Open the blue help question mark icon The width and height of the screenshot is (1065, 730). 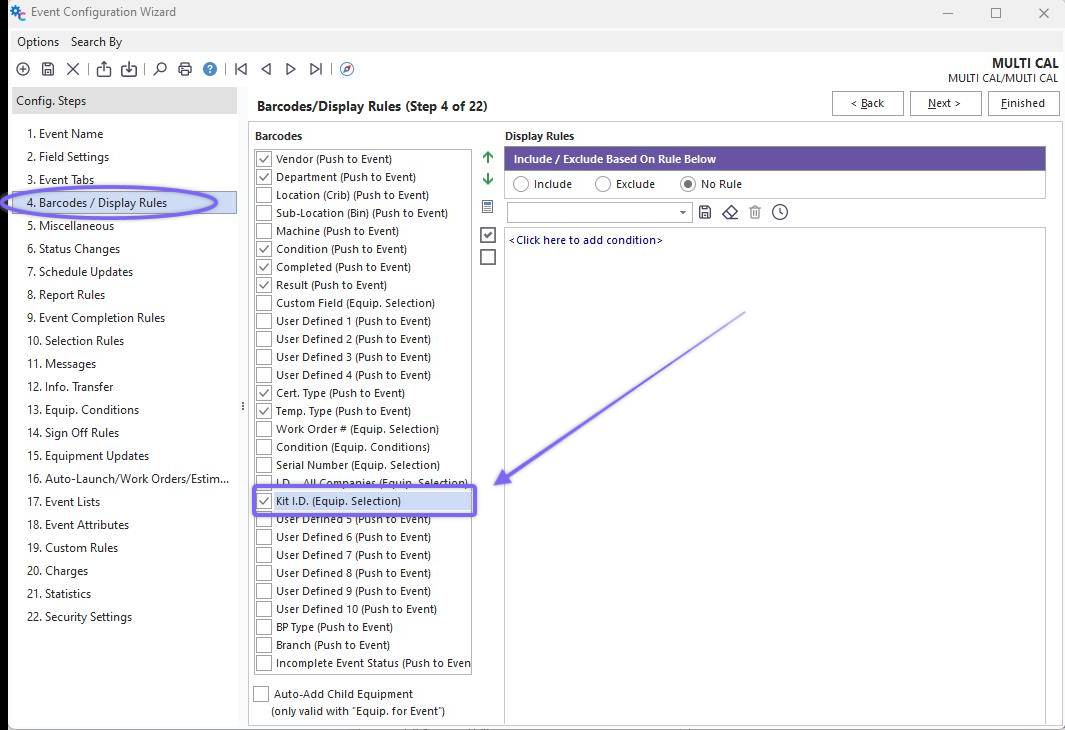click(210, 69)
